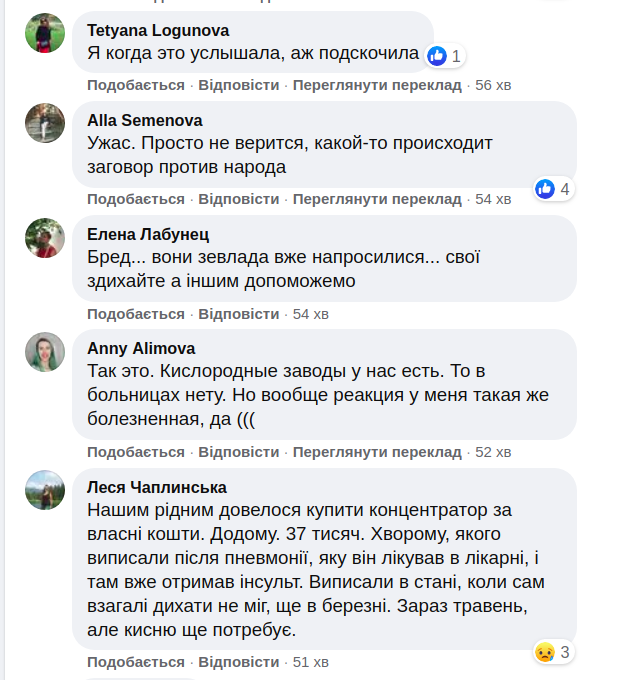Click the 52 хв timestamp on Anny's comment
Image resolution: width=627 pixels, height=680 pixels.
click(493, 452)
